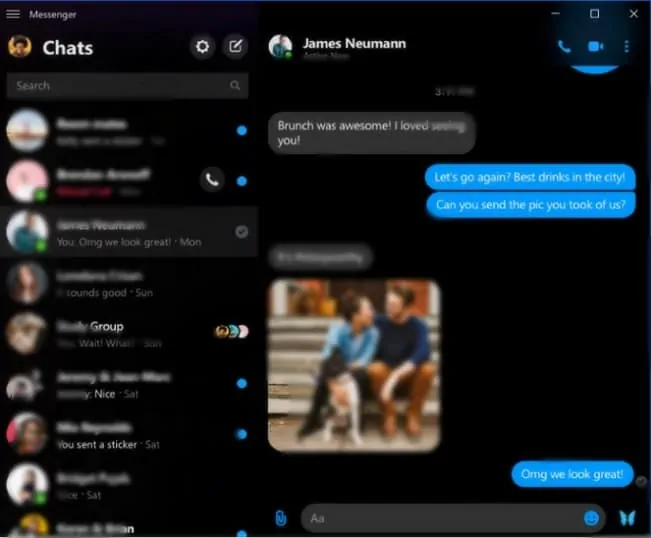
Task: Open the 'You sent a sticker' conversation
Action: click(127, 435)
